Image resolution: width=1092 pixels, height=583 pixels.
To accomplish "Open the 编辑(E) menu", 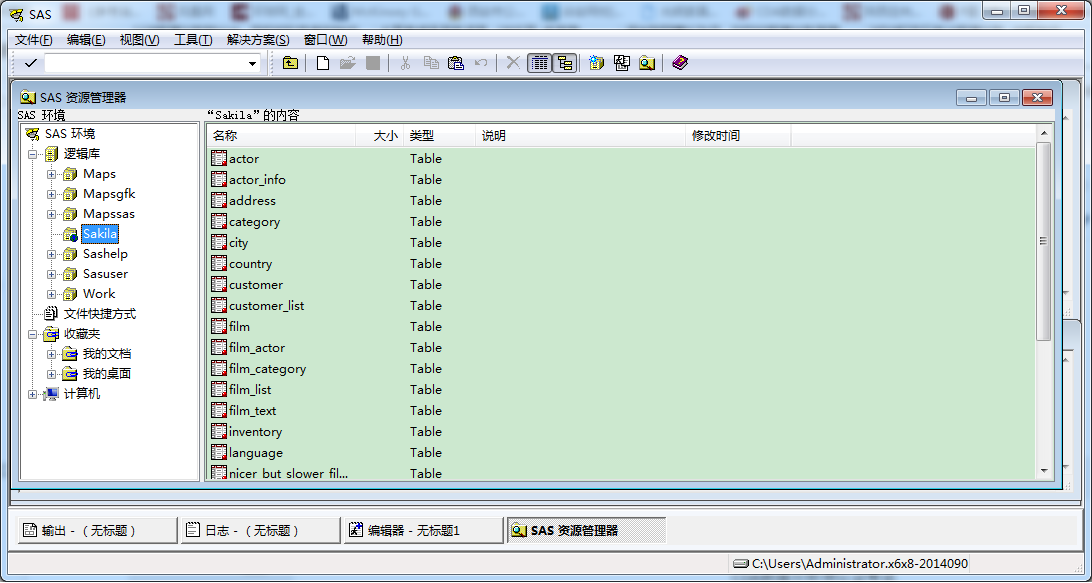I will click(x=86, y=40).
